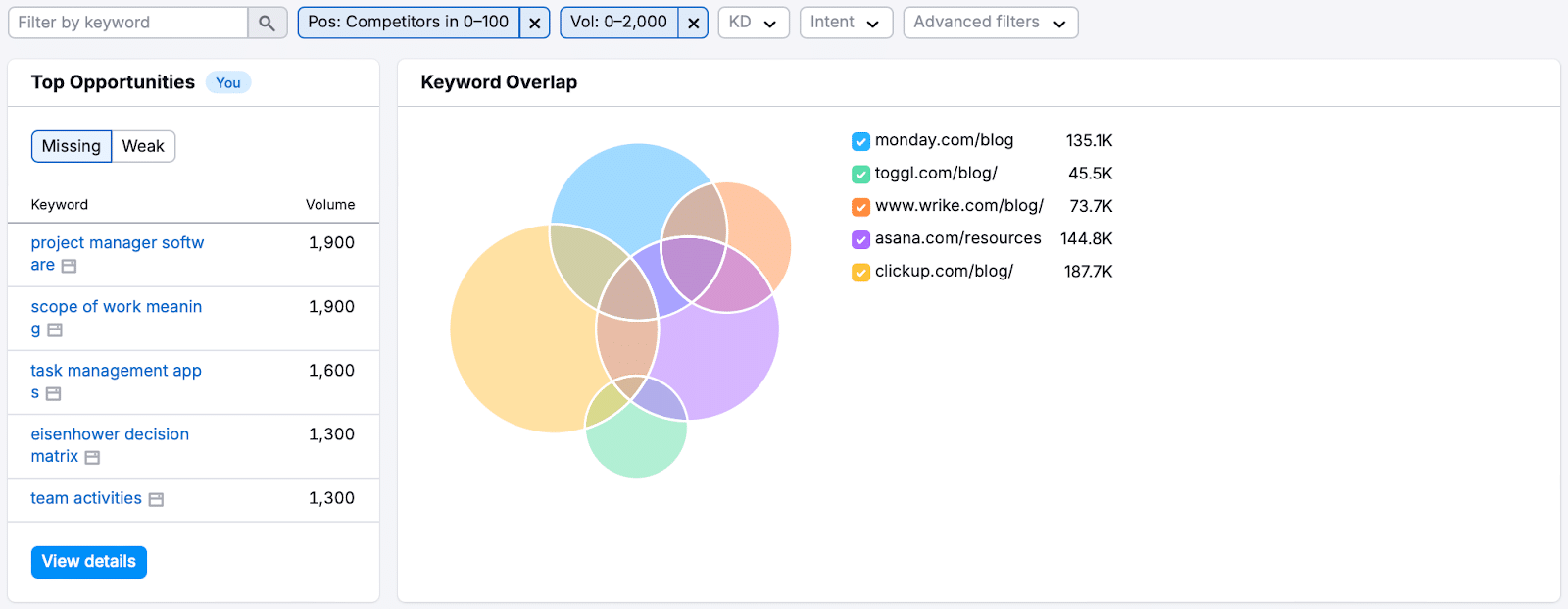Image resolution: width=1568 pixels, height=609 pixels.
Task: Expand the Advanced filters dropdown
Action: pos(991,23)
